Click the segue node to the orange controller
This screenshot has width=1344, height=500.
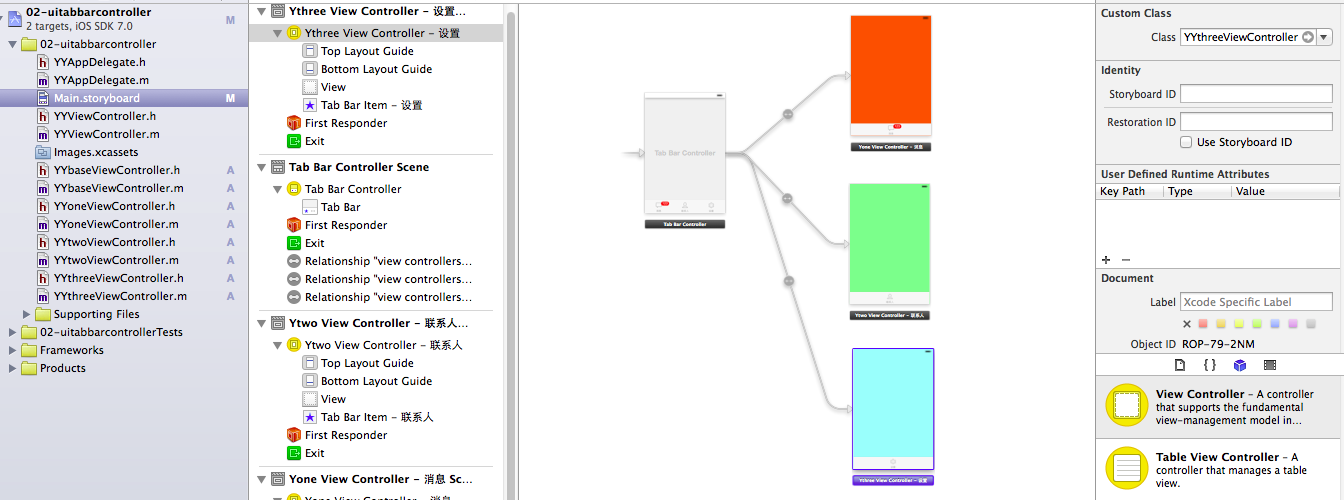[787, 115]
